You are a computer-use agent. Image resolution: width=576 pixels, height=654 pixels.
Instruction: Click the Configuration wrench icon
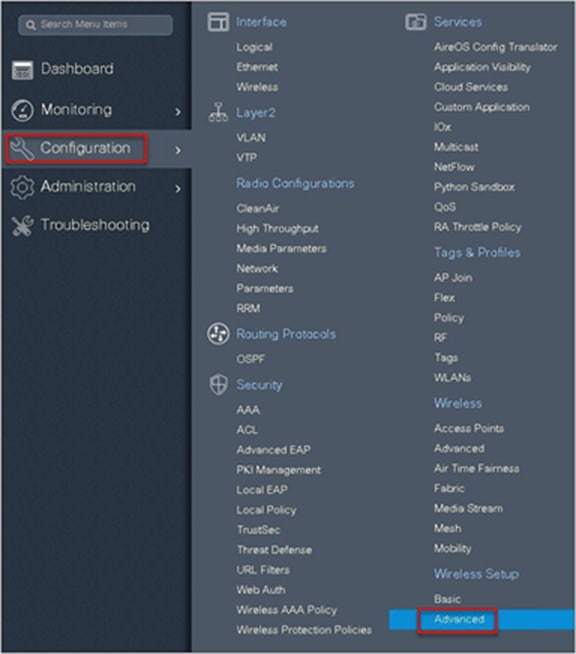22,149
